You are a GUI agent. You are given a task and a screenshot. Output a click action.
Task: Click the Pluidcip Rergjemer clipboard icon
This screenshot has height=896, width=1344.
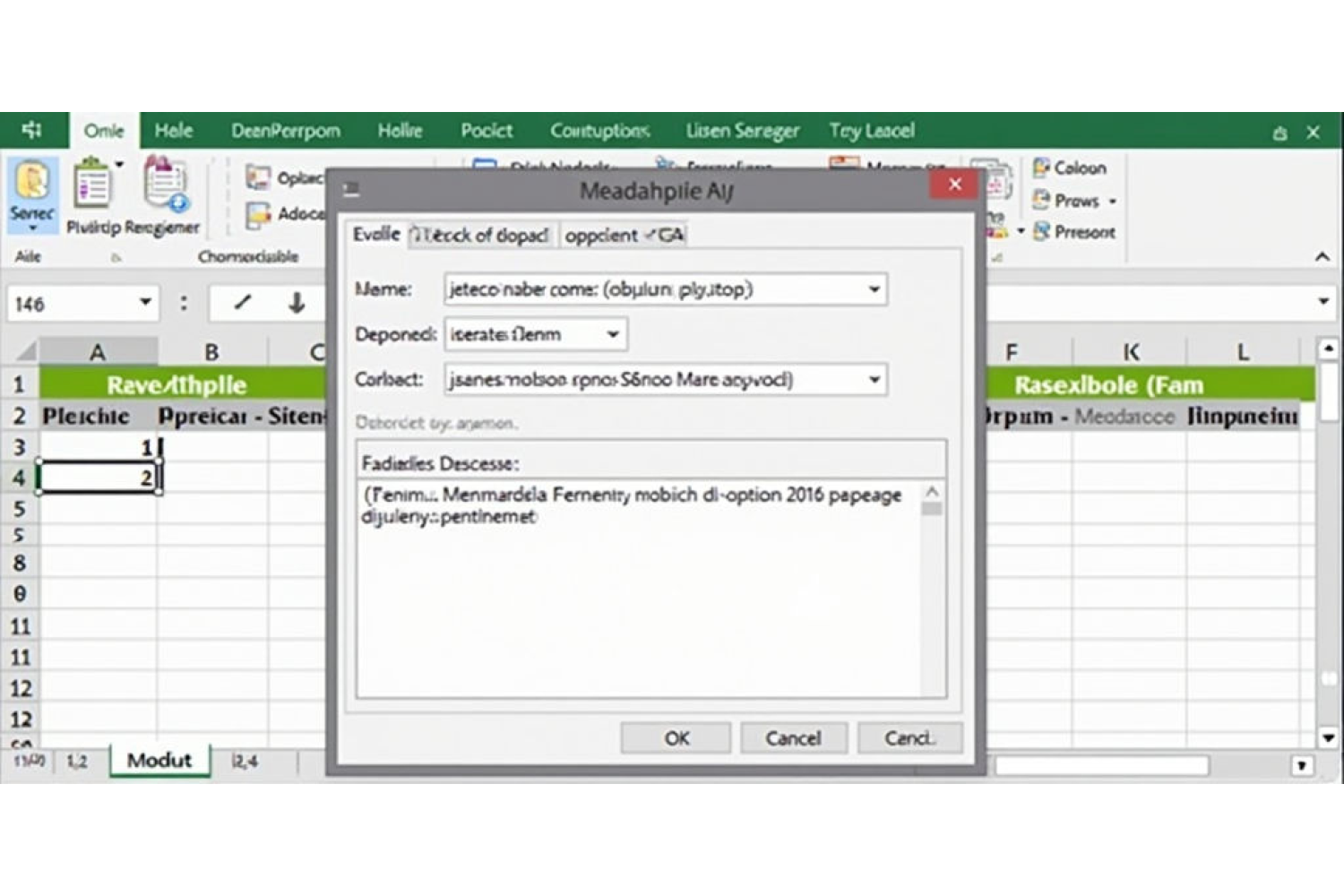(91, 185)
